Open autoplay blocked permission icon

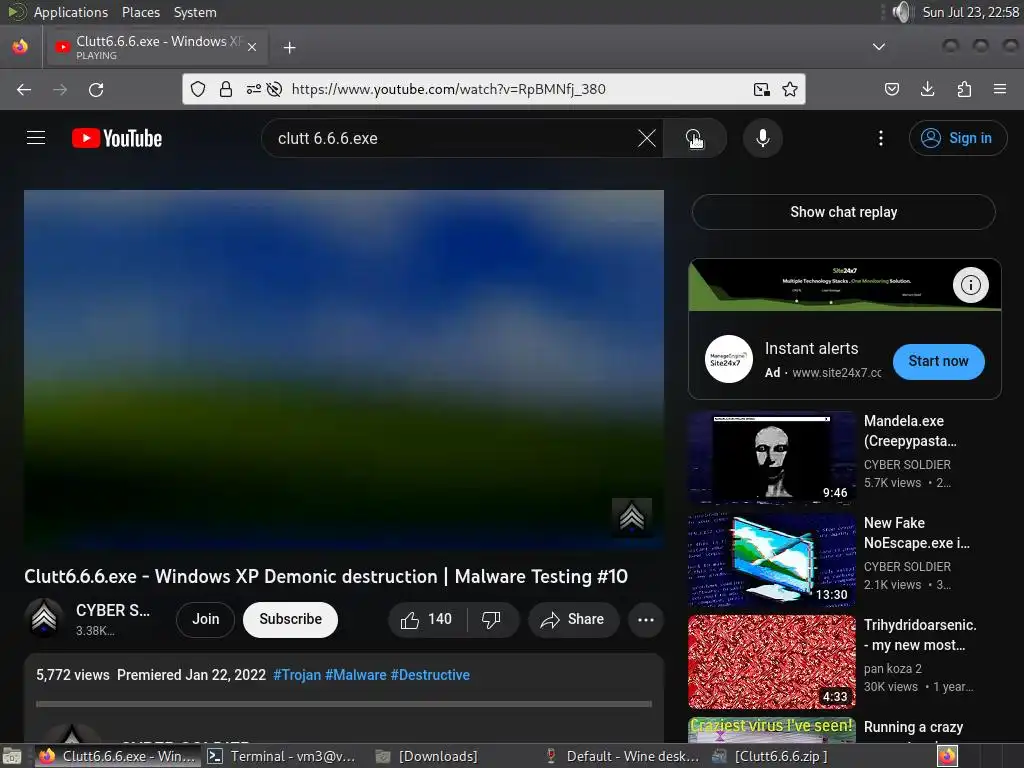[x=274, y=89]
